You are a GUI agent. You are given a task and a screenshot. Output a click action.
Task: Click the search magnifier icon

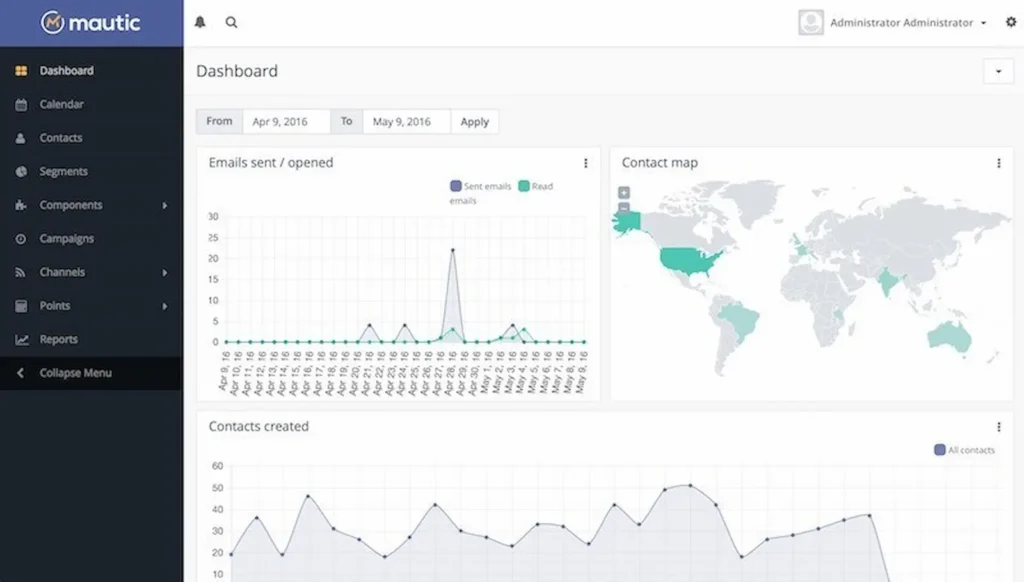pos(231,21)
